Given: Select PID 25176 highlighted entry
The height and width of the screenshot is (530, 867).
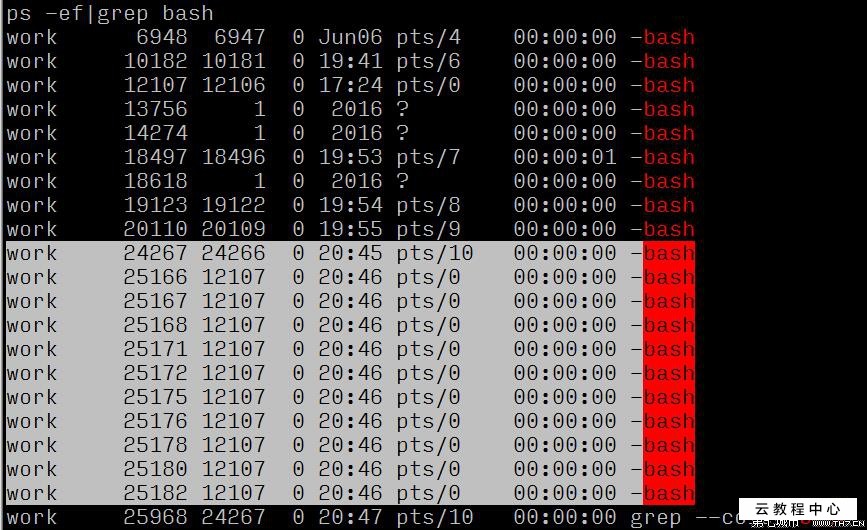Looking at the screenshot, I should (x=155, y=421).
